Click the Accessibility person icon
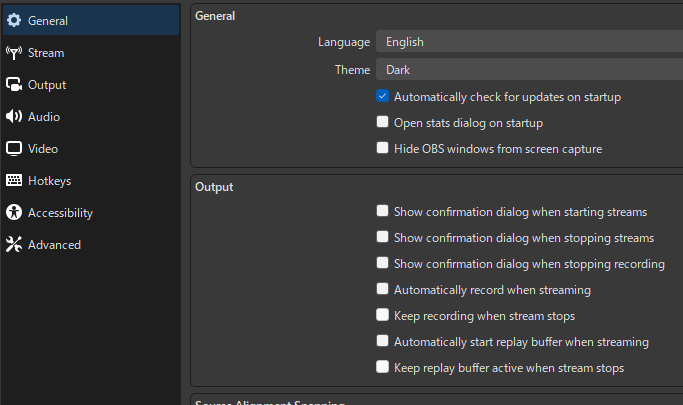 point(14,213)
